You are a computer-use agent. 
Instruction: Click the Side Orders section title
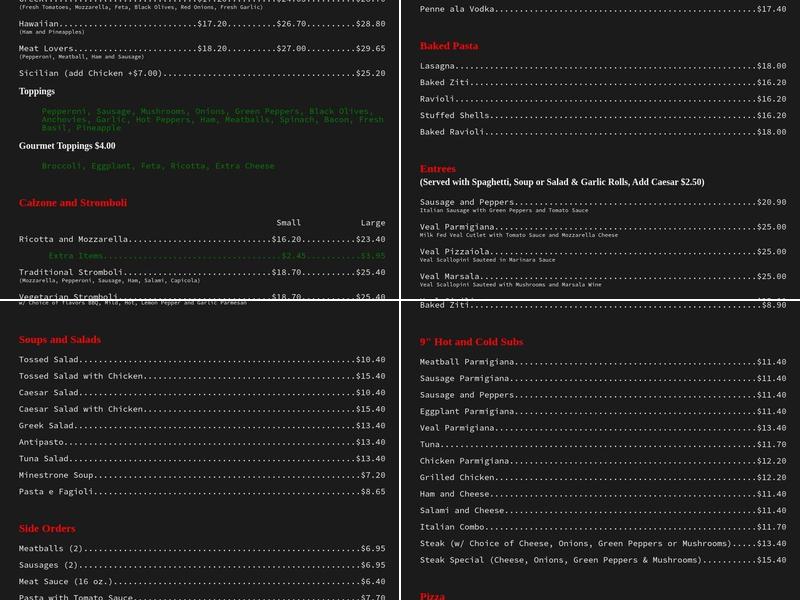[x=47, y=529]
